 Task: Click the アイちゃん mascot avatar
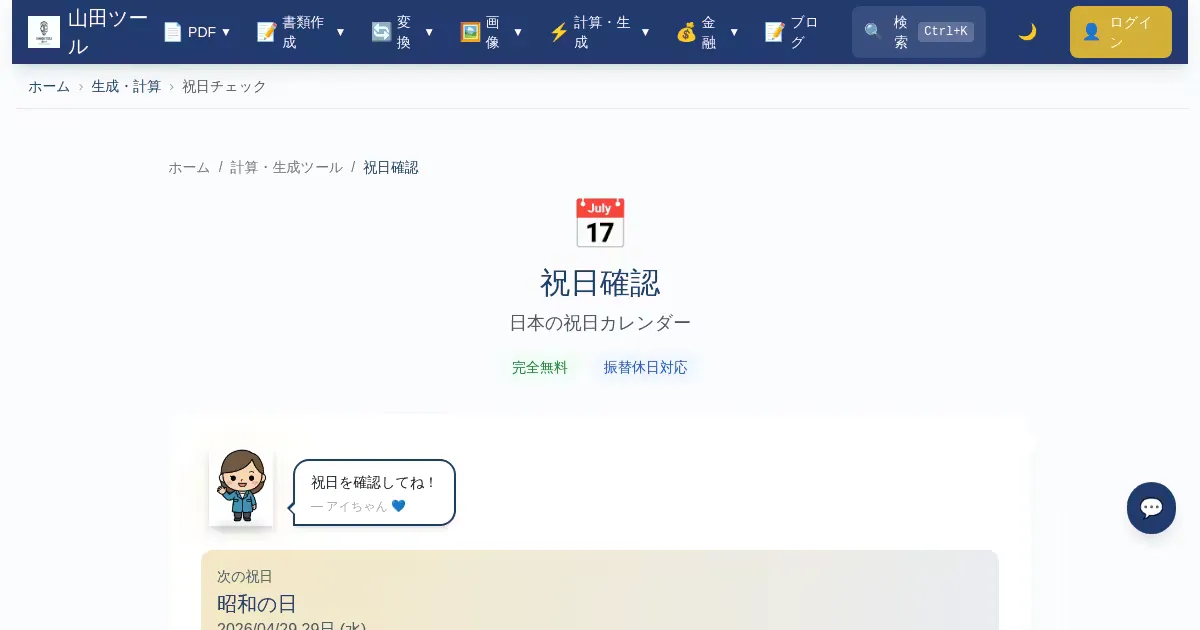241,486
